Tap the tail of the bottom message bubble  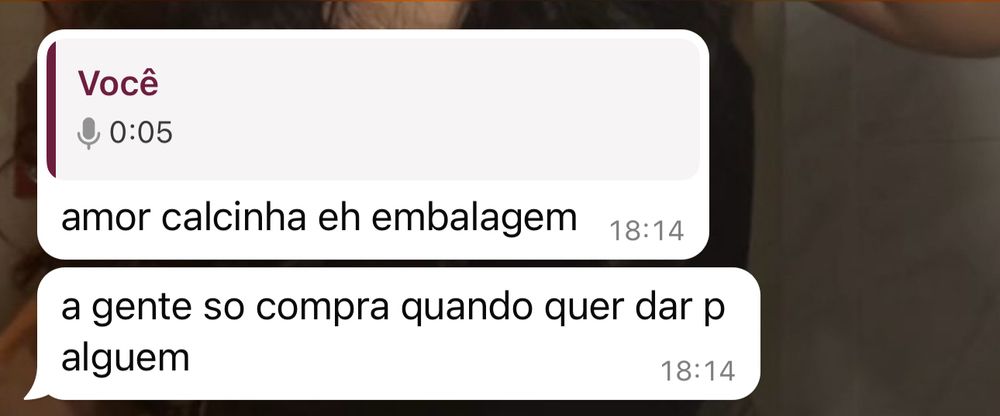coord(37,392)
